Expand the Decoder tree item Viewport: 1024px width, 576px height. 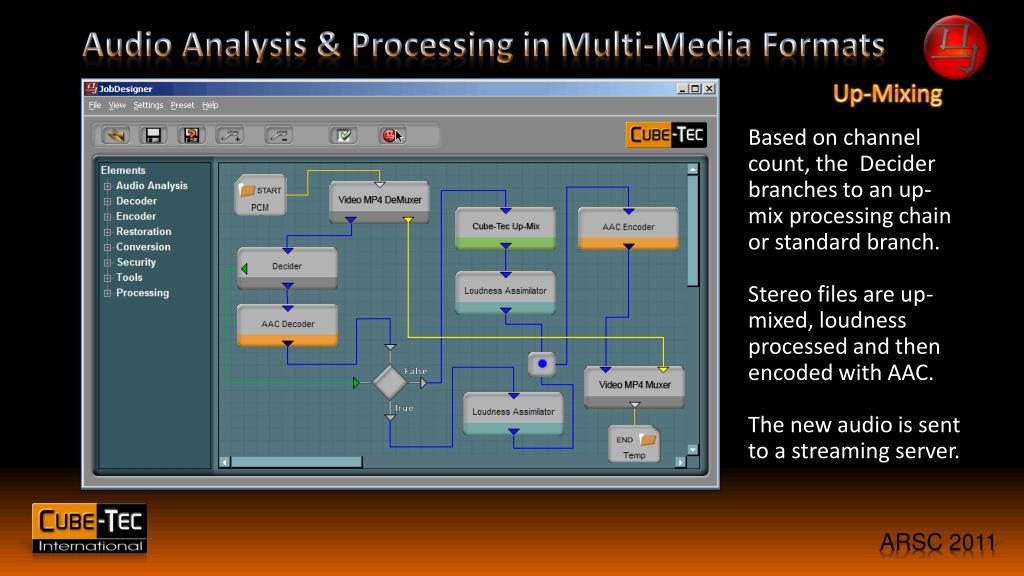click(x=107, y=201)
